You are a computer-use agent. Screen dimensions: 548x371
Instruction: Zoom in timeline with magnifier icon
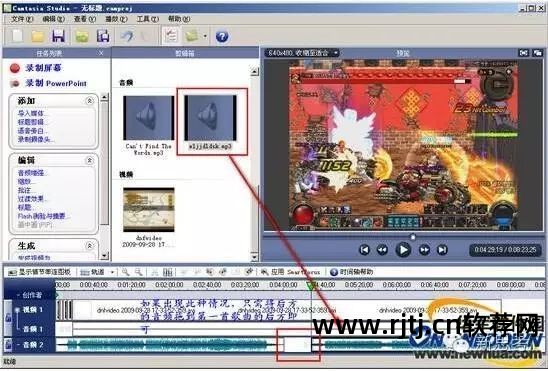[125, 272]
